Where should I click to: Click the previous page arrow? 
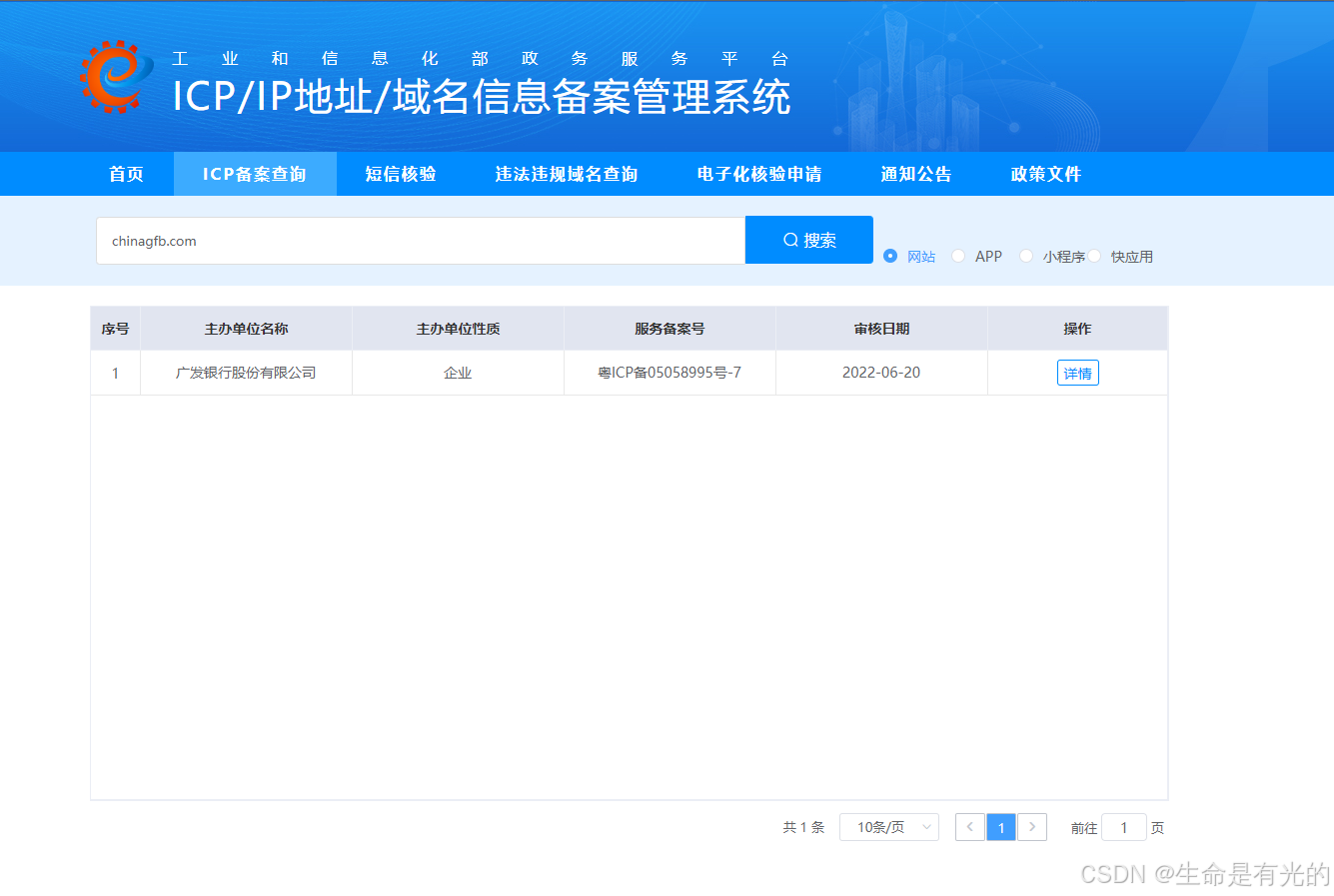[969, 827]
